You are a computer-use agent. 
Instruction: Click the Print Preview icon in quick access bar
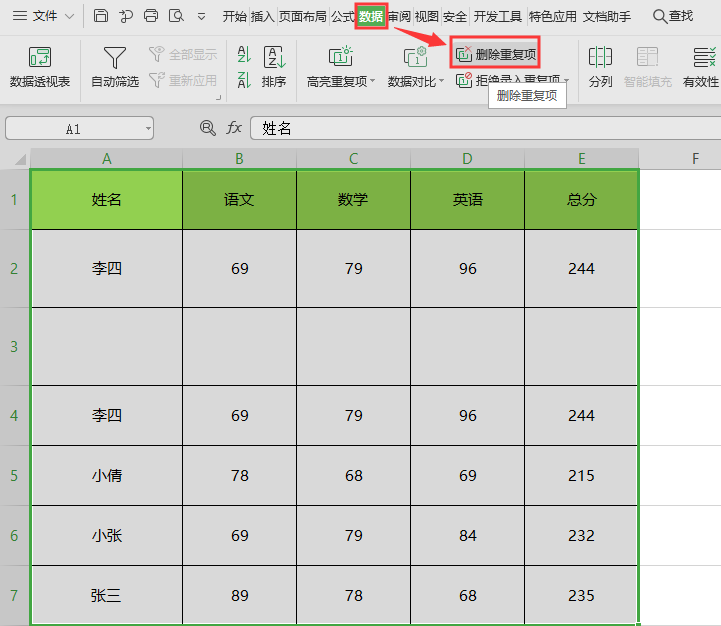[176, 16]
